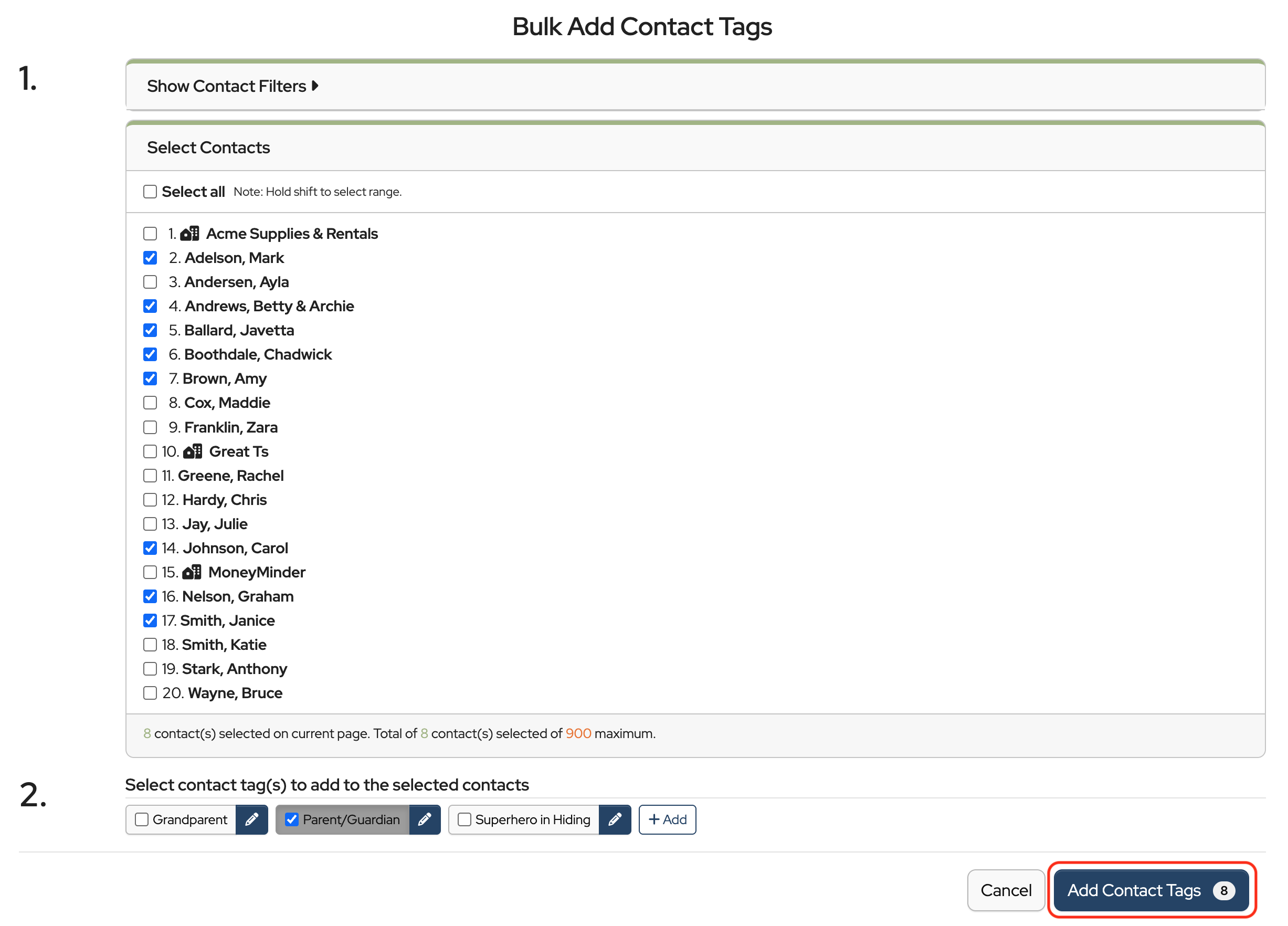Viewport: 1288px width, 926px height.
Task: Edit the Parent/Guardian tag with pencil icon
Action: 424,819
